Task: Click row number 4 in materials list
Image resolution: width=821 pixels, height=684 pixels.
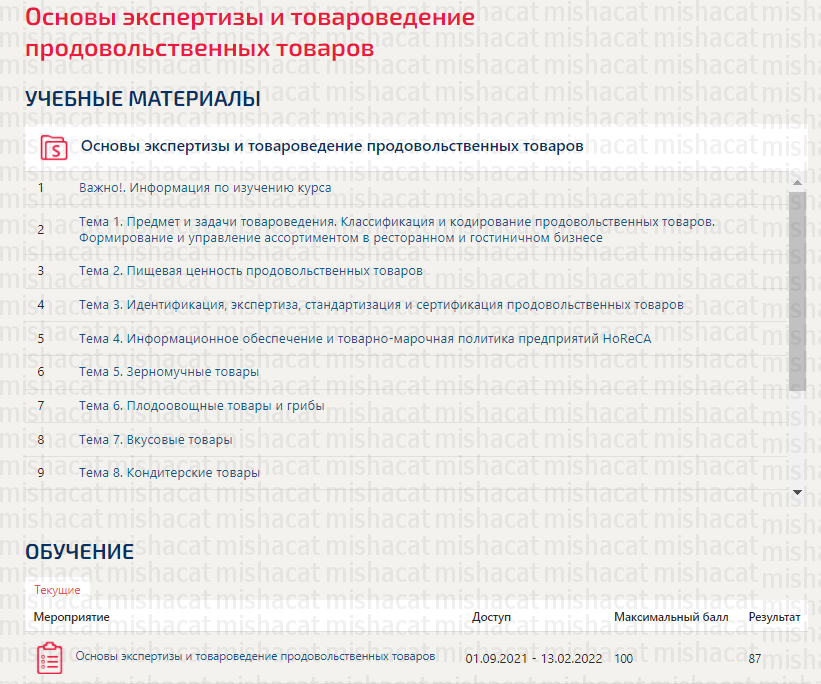Action: 41,305
